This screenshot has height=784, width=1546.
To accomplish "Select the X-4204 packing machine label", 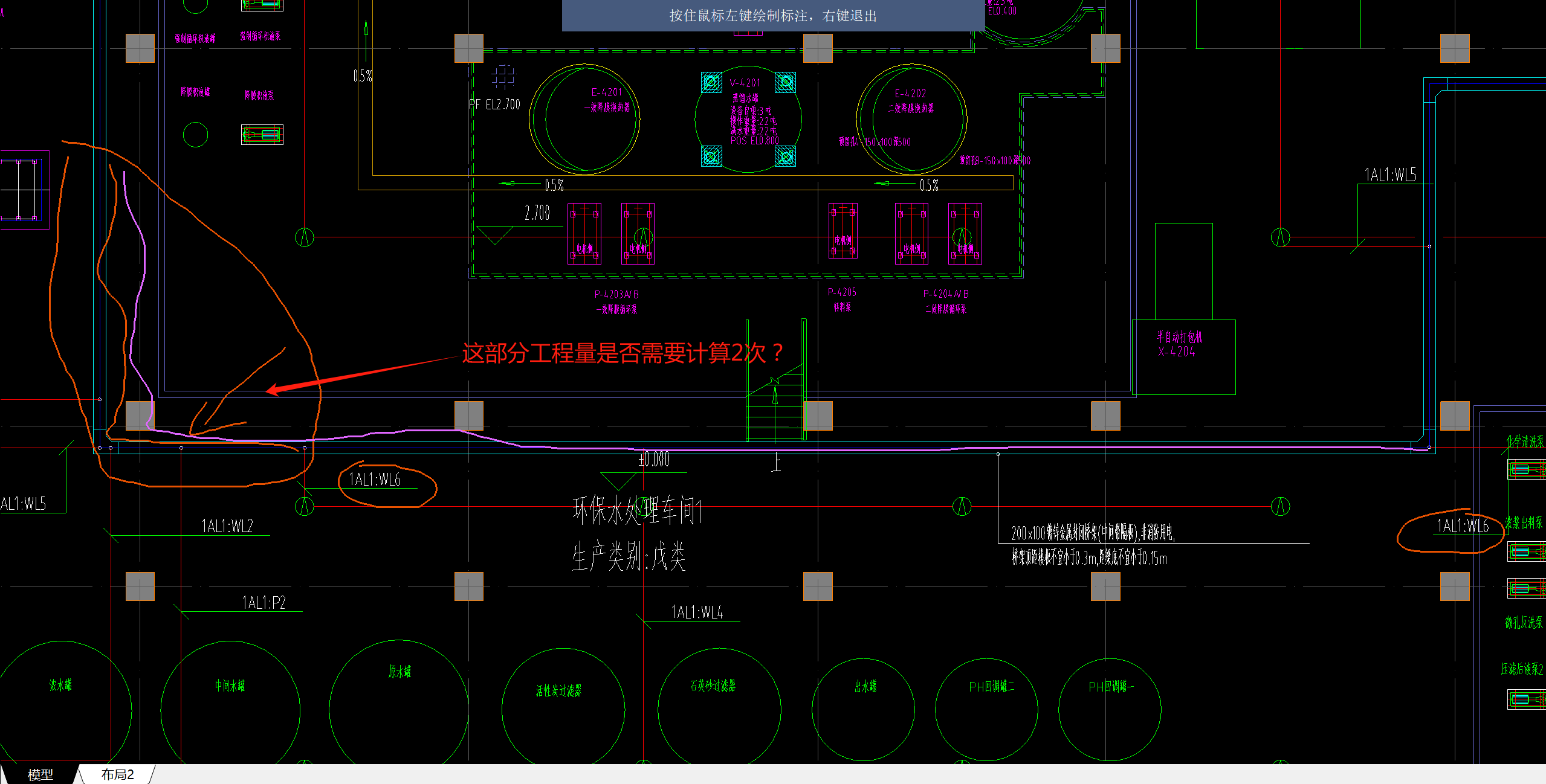I will tap(1176, 352).
